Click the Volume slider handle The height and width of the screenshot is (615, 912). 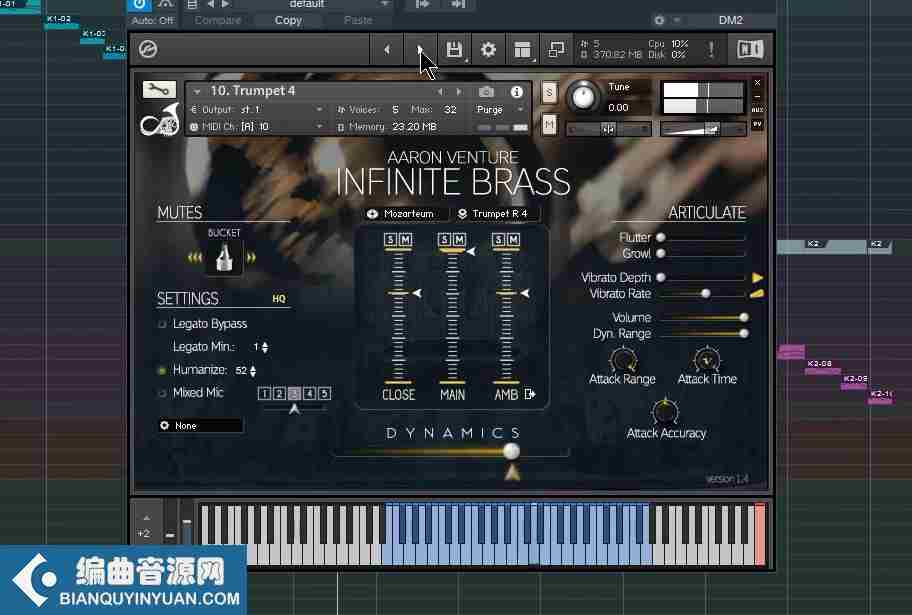point(743,318)
